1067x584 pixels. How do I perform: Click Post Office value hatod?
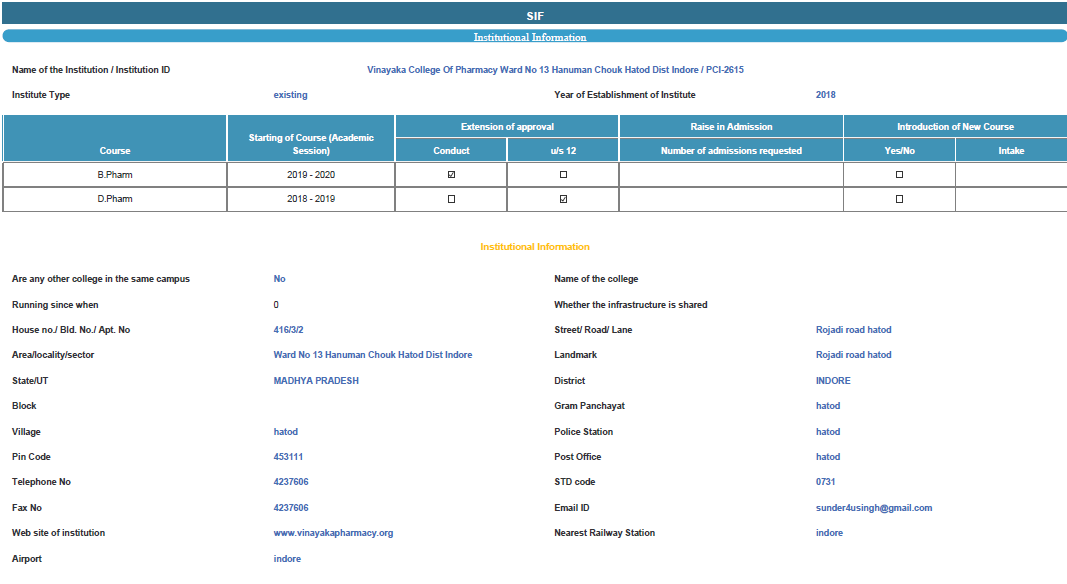[828, 457]
